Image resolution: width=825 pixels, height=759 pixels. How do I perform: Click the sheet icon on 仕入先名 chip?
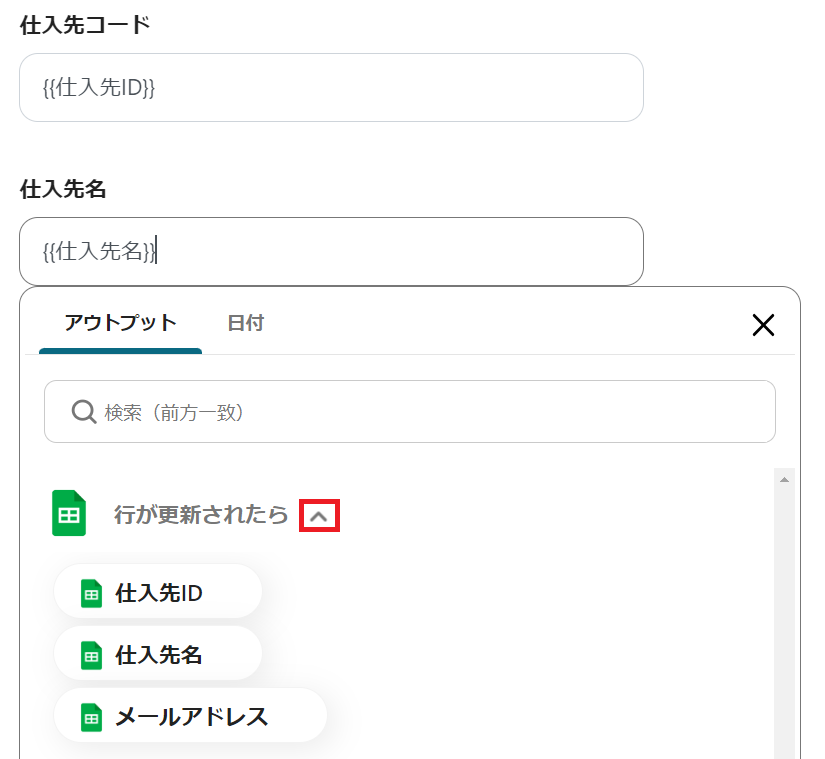point(91,656)
